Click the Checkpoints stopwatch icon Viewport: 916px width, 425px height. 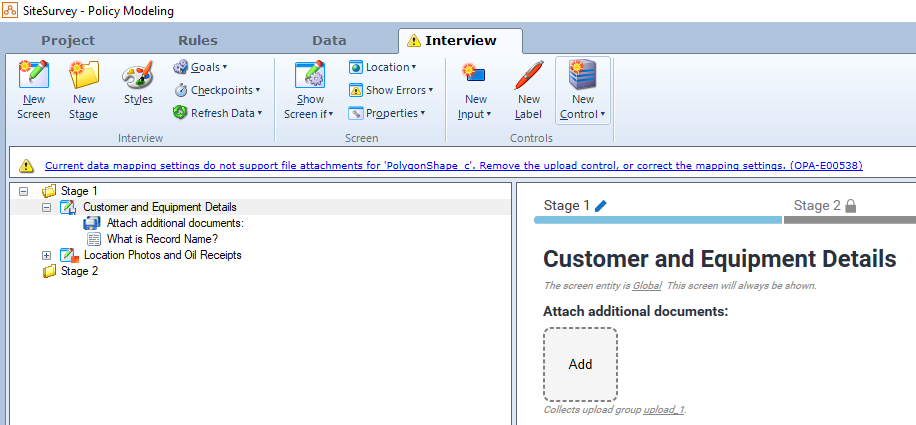pyautogui.click(x=181, y=90)
